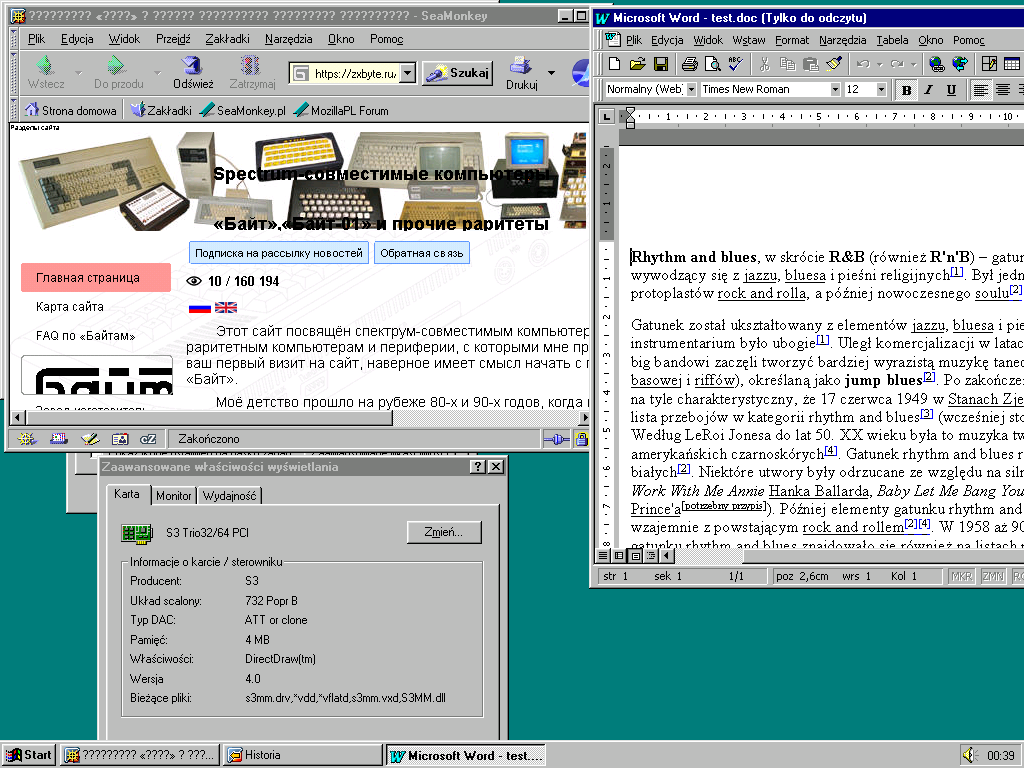Open the font name dropdown Times New Roman
This screenshot has height=768, width=1024.
click(835, 89)
